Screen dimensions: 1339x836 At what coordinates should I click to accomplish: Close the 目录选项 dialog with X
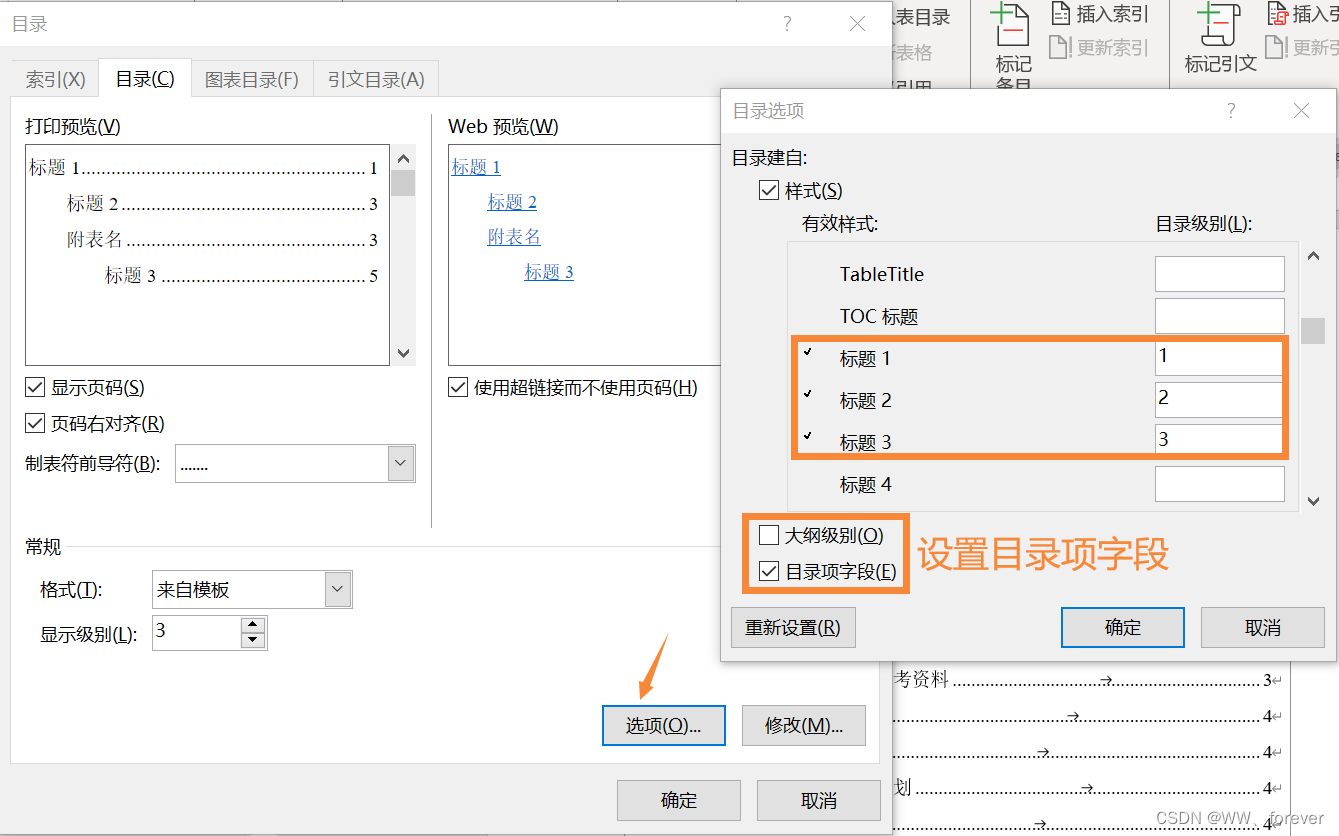(1301, 111)
